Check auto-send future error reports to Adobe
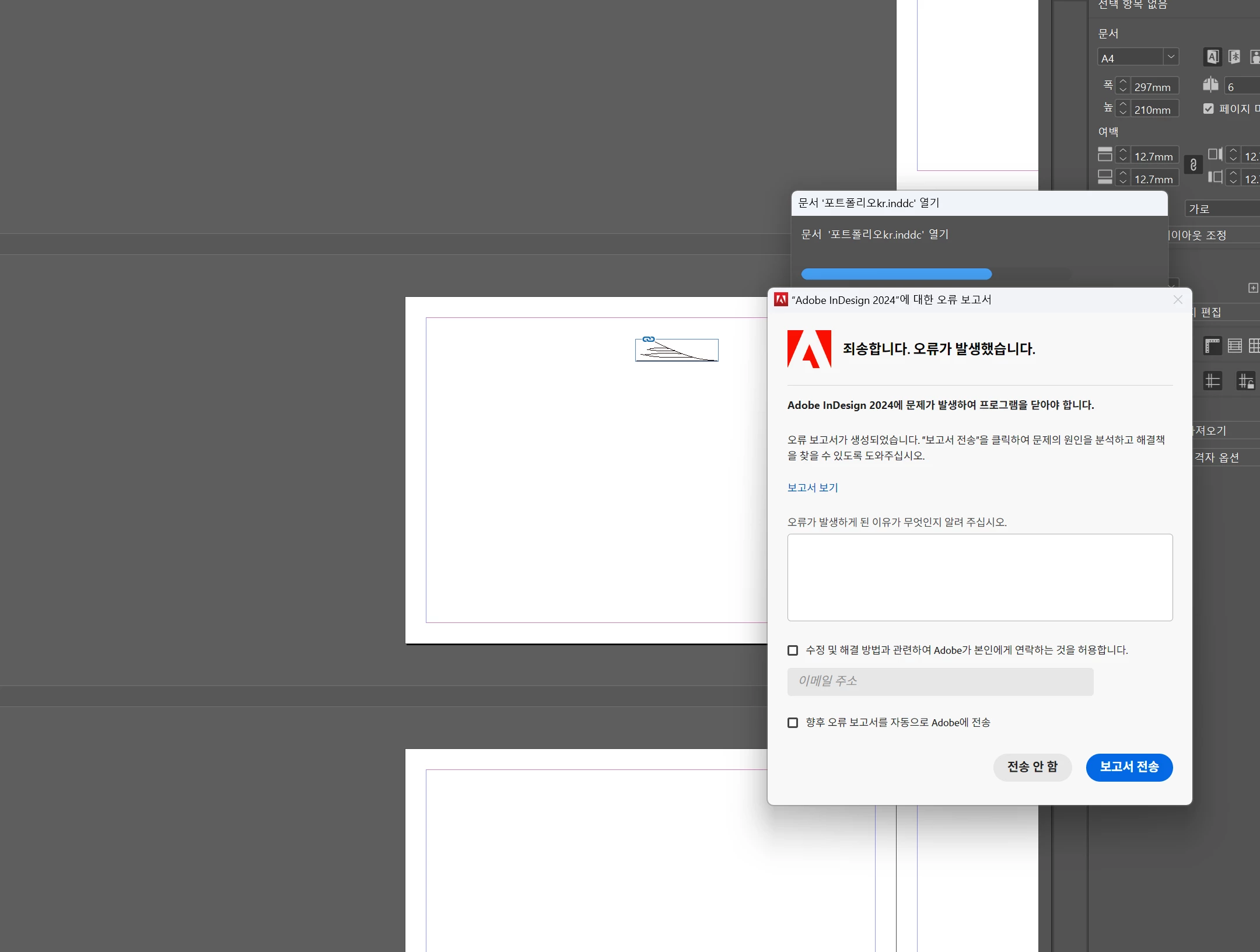The width and height of the screenshot is (1260, 952). click(x=793, y=722)
